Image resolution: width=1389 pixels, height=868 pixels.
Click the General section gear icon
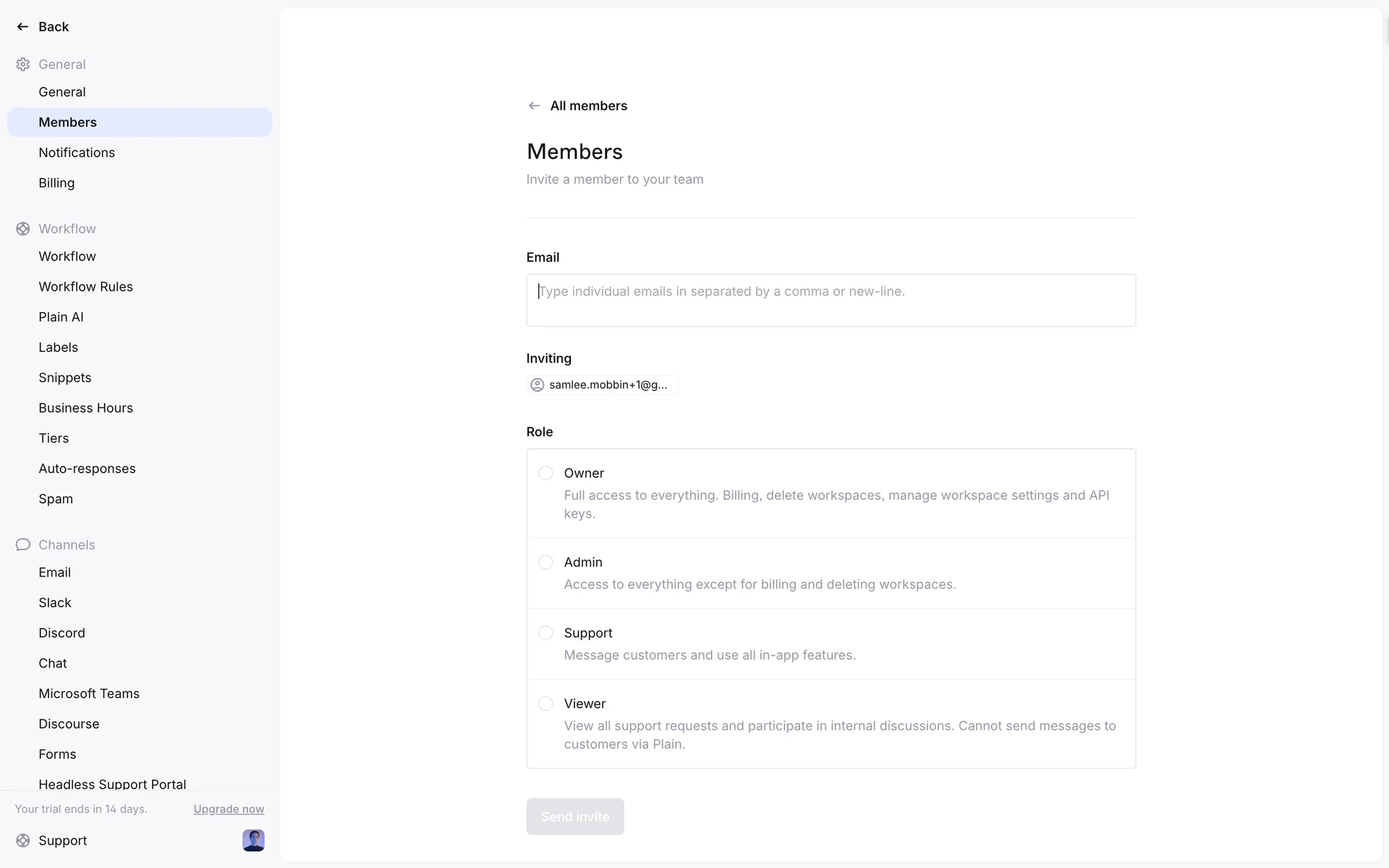[23, 64]
